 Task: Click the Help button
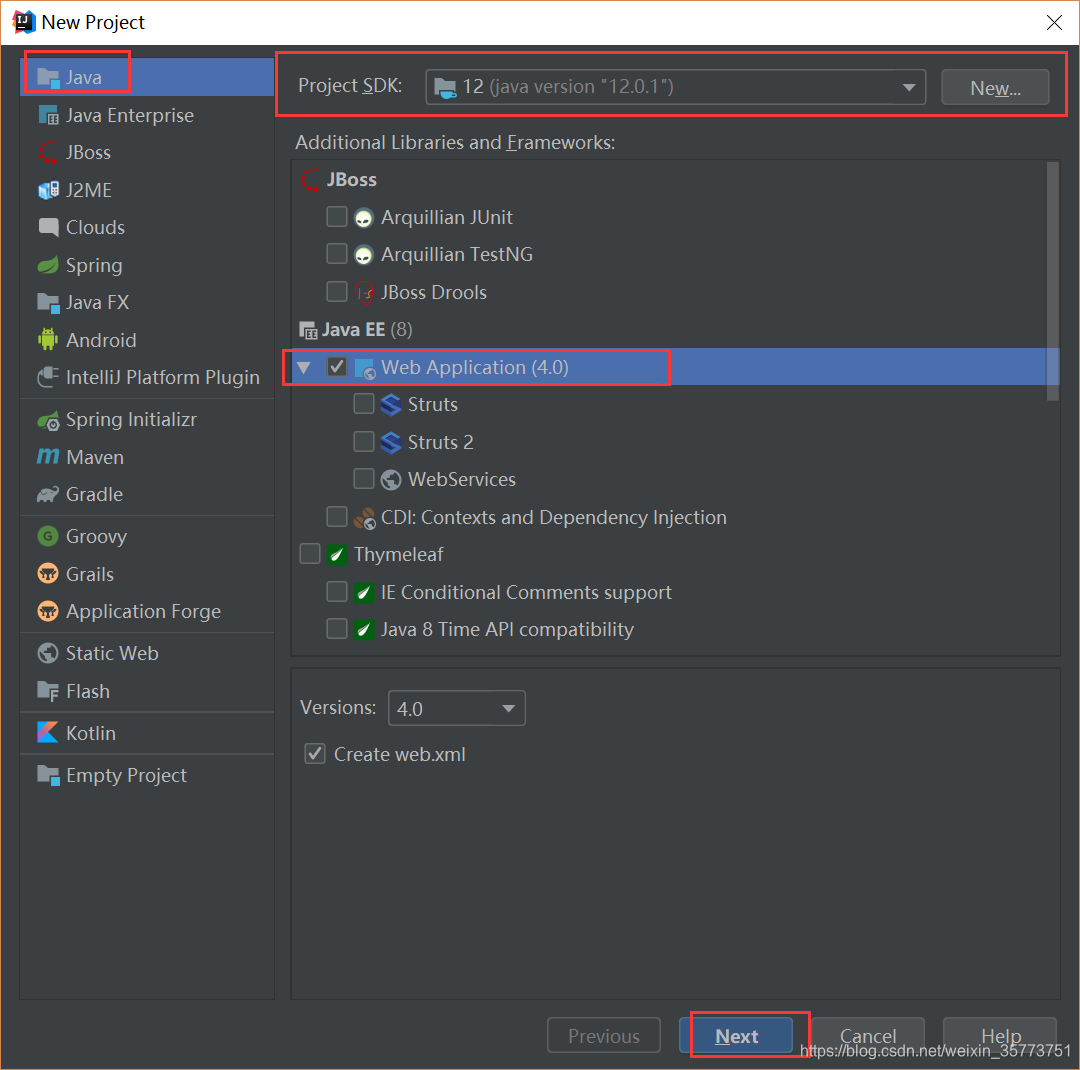point(1000,1036)
